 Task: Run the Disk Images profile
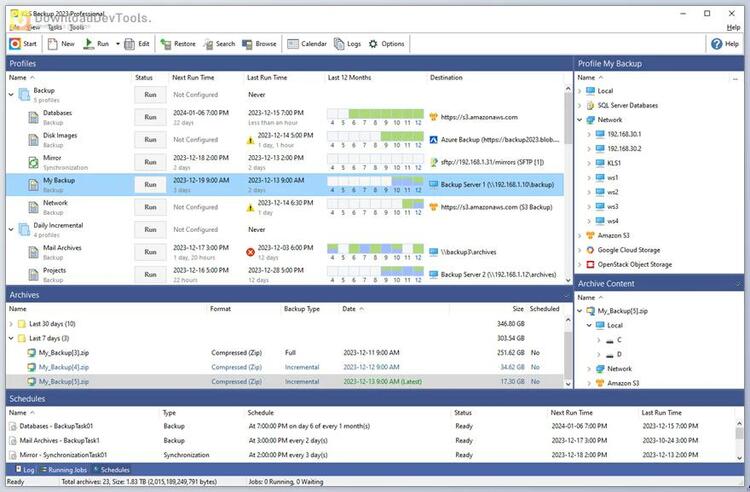coord(150,140)
